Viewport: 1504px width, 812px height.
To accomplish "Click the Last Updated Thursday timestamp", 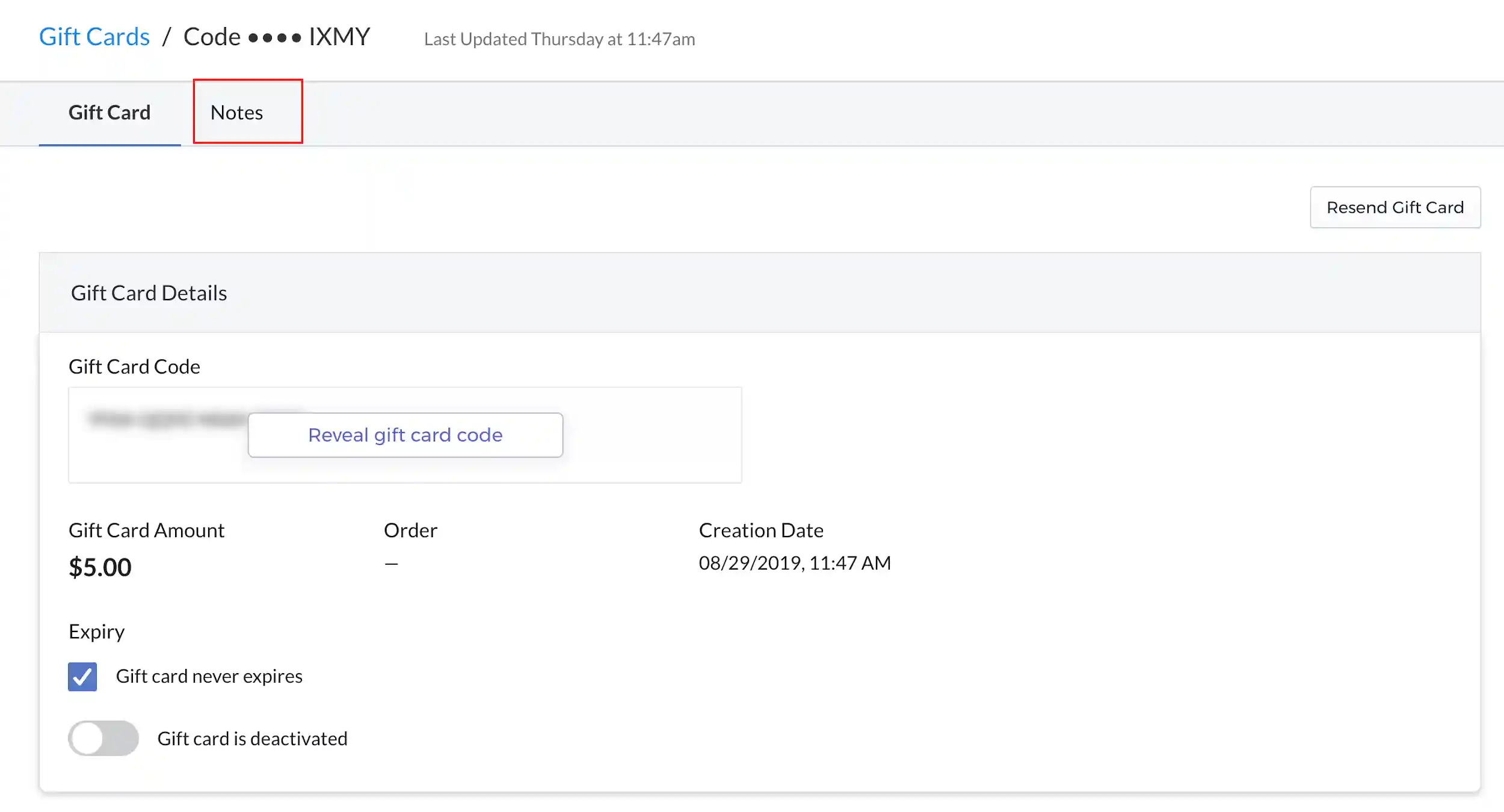I will tap(559, 39).
